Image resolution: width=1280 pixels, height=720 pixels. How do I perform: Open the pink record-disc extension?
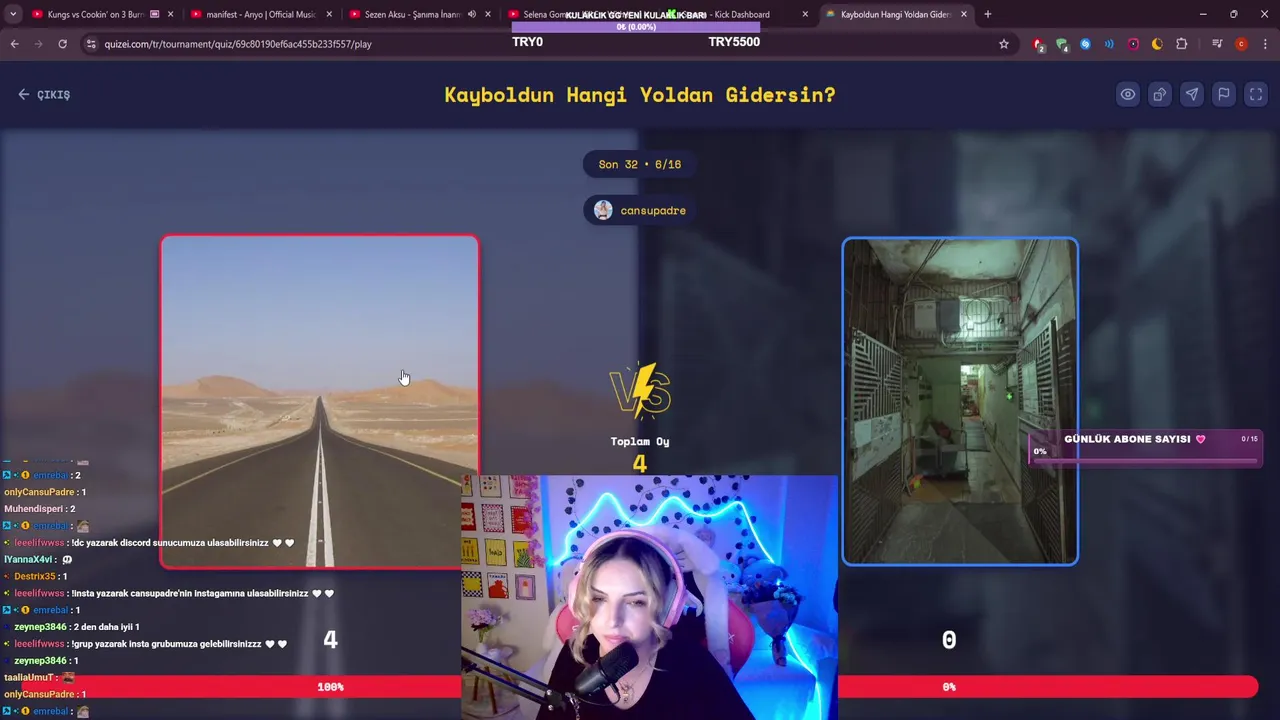pos(1133,44)
